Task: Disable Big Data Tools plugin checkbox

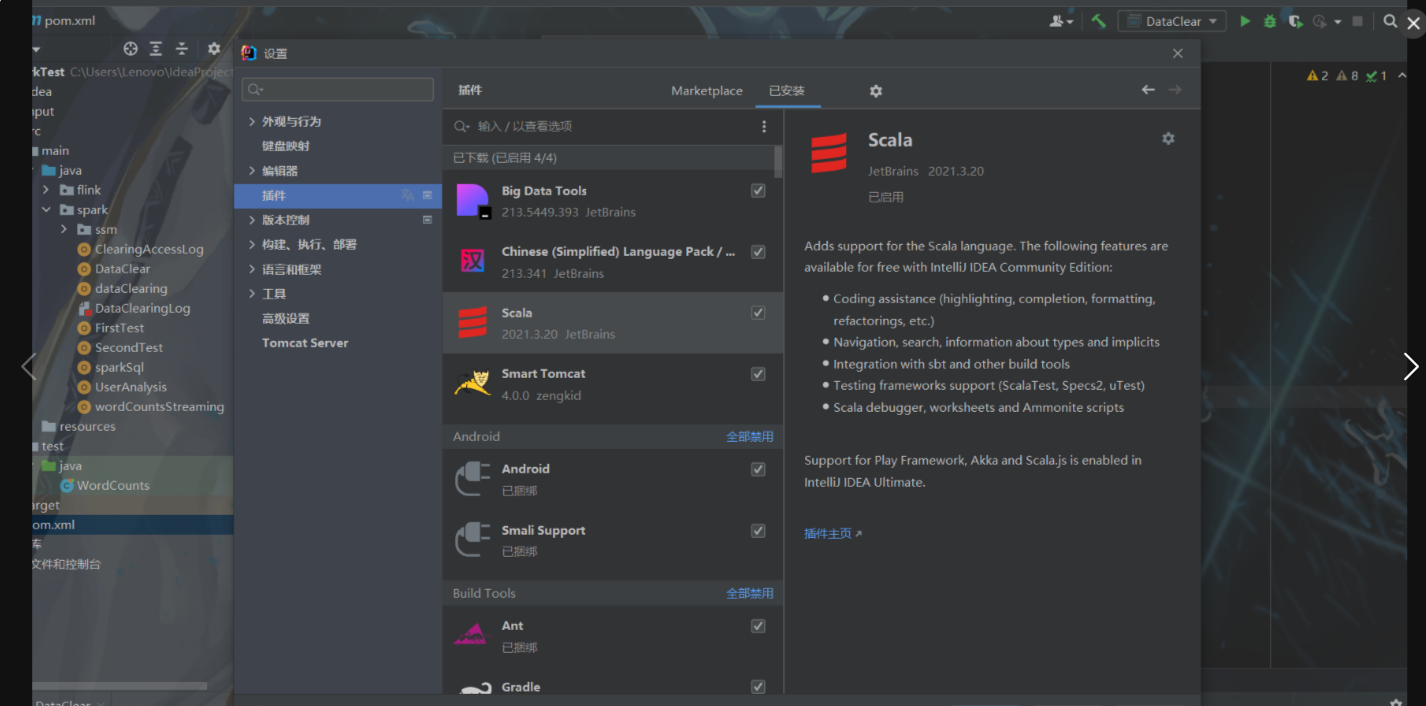Action: [x=758, y=191]
